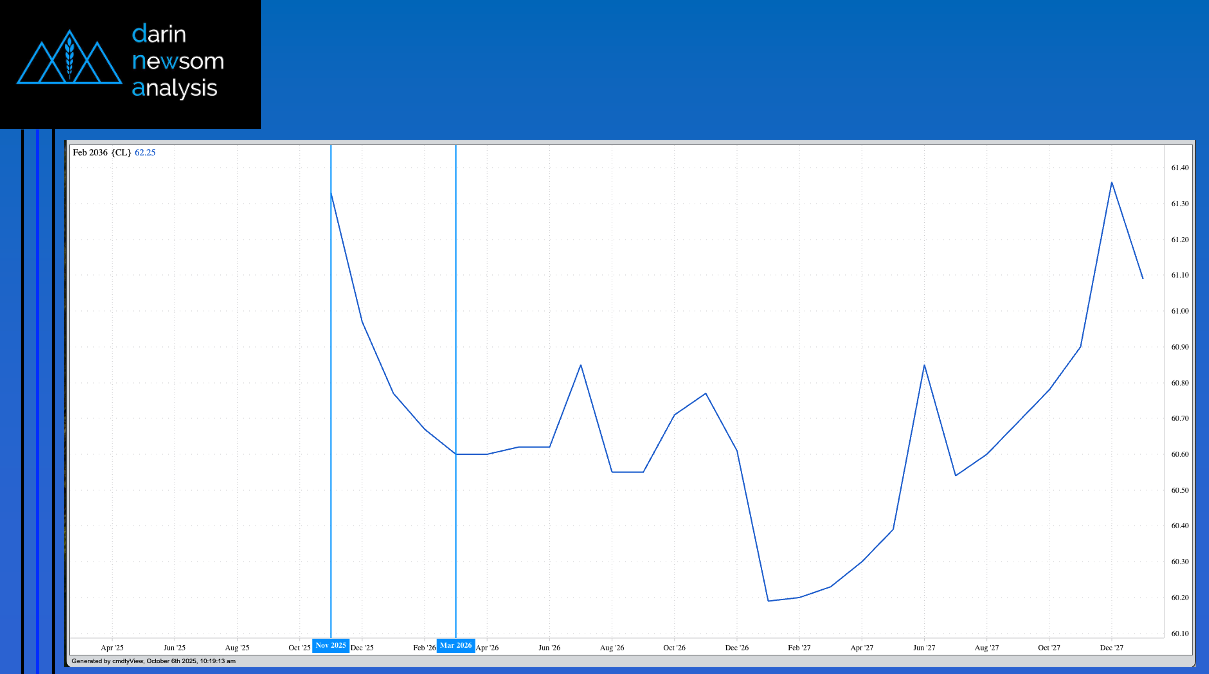
Task: Click the Jun '26 x-axis label
Action: pyautogui.click(x=549, y=648)
